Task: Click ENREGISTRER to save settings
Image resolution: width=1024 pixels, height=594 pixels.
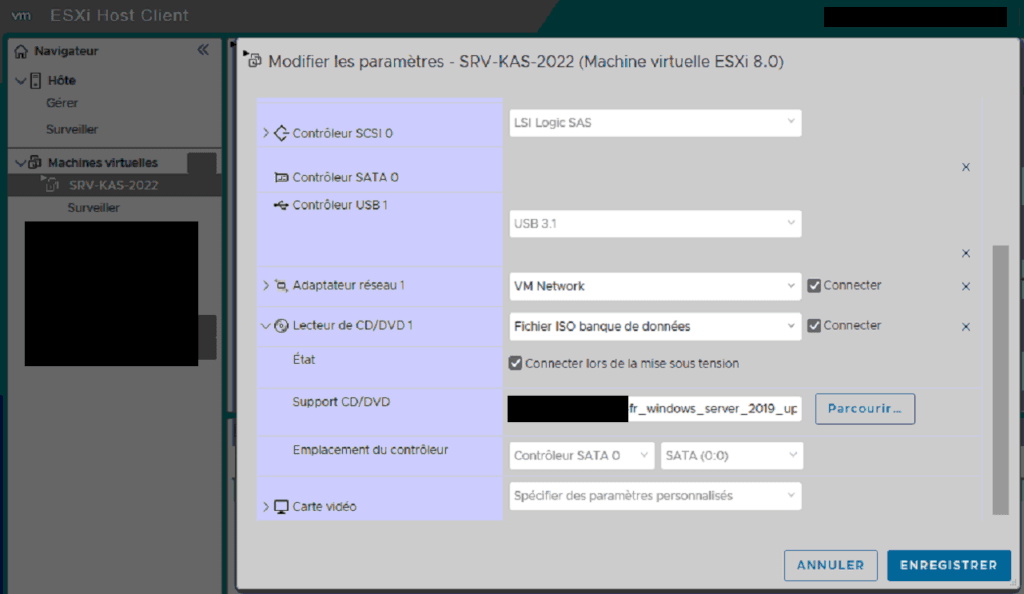Action: click(x=948, y=565)
